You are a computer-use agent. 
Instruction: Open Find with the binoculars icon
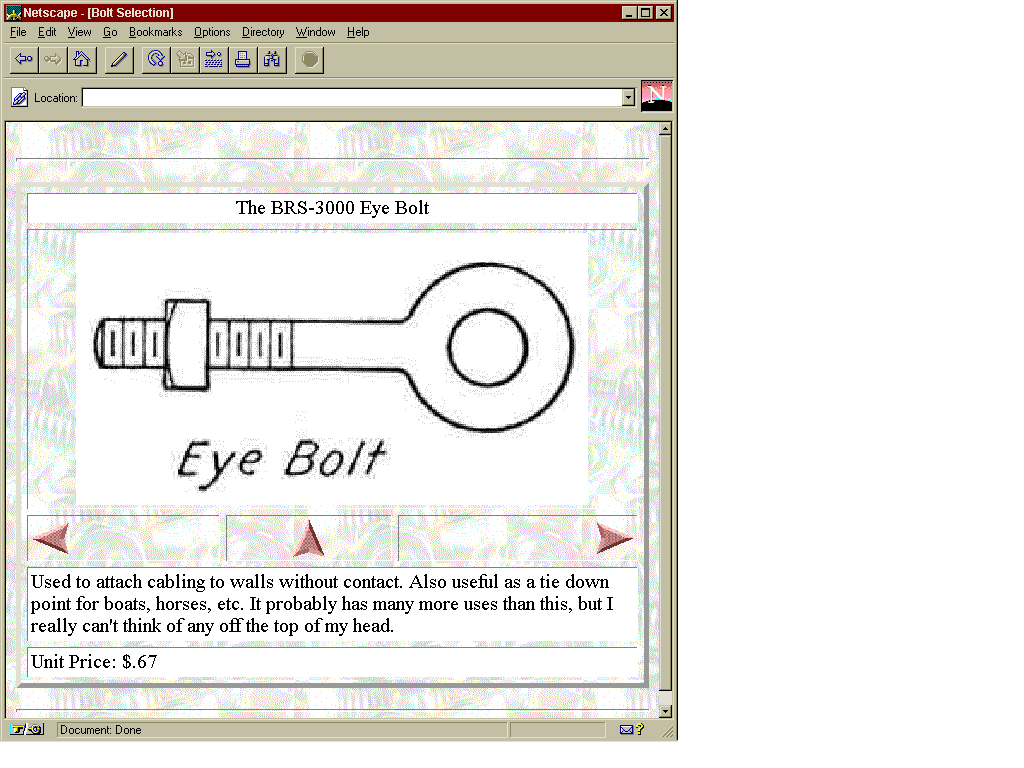click(271, 60)
